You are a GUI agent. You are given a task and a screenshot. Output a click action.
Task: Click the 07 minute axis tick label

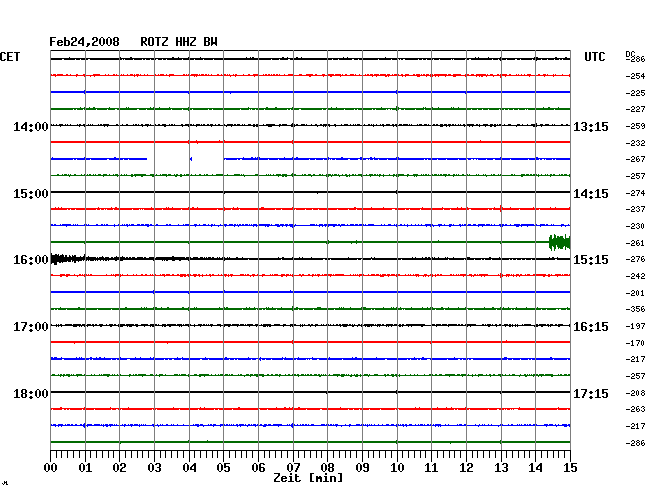click(293, 468)
